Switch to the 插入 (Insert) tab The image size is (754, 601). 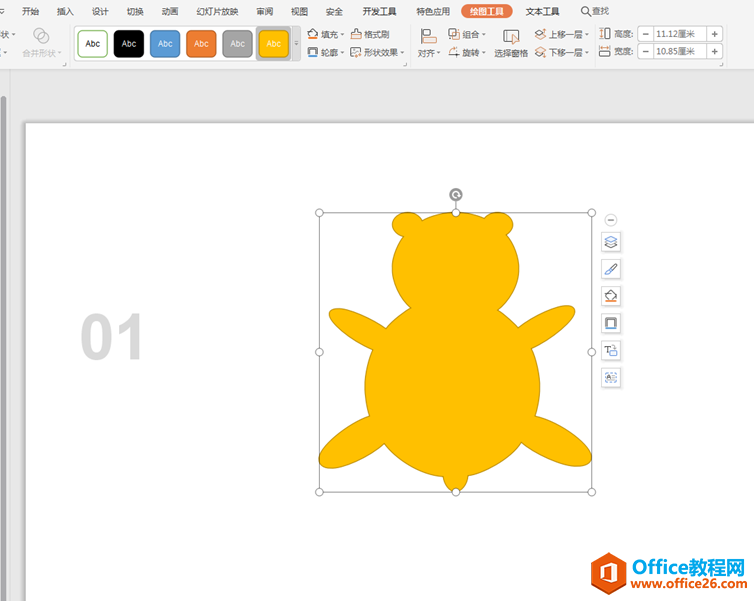[65, 11]
